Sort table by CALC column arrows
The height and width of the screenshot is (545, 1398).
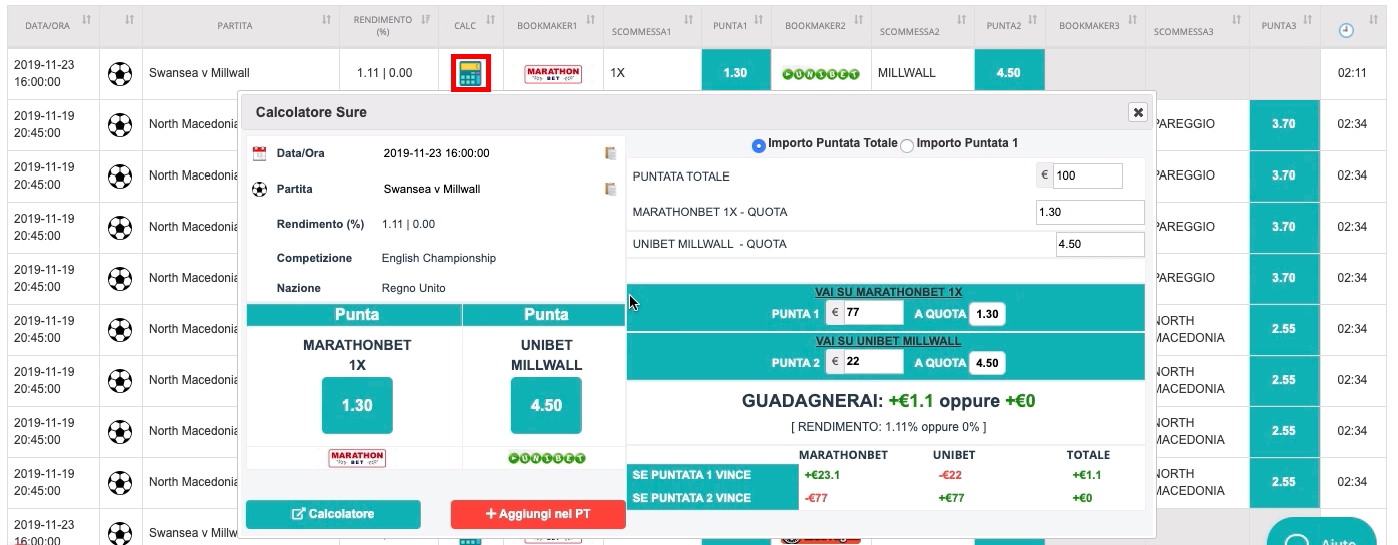point(490,20)
